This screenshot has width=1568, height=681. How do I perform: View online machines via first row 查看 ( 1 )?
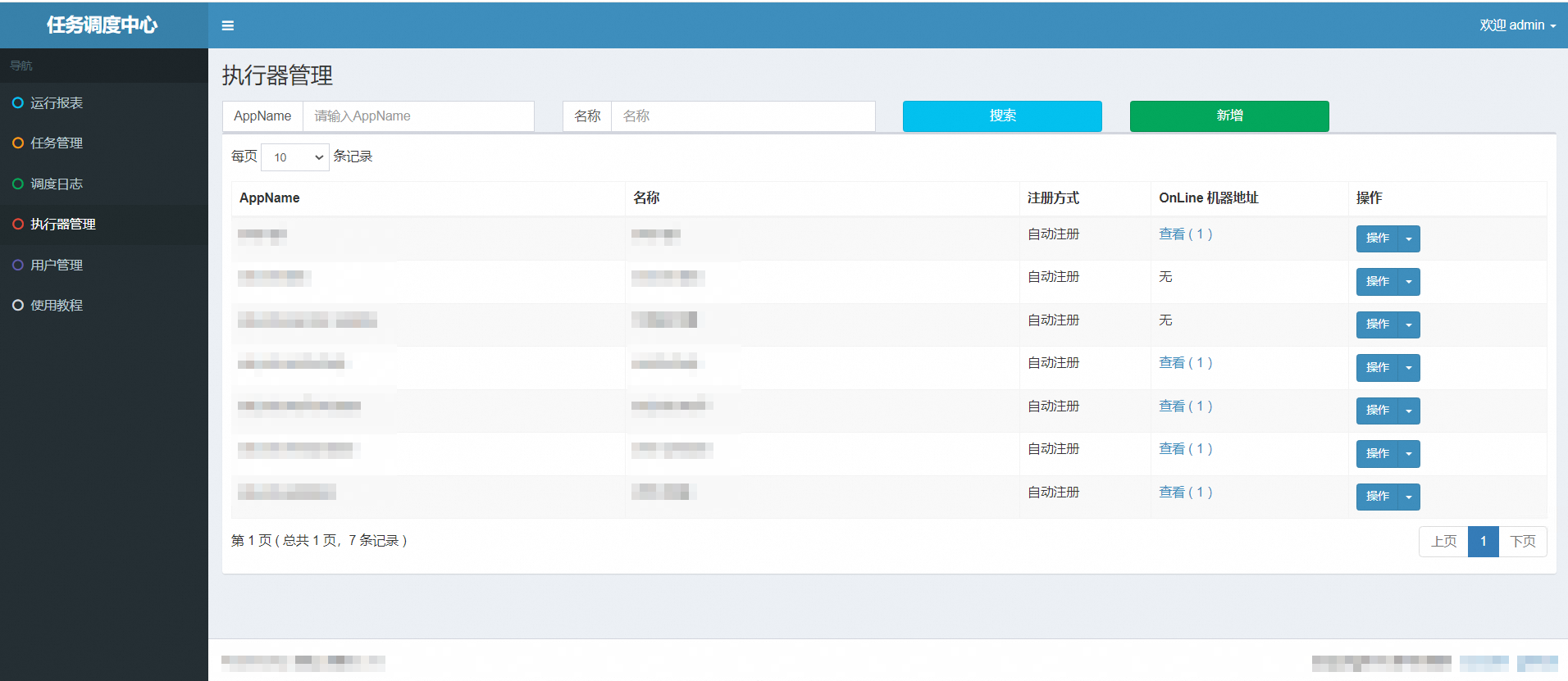pos(1185,234)
